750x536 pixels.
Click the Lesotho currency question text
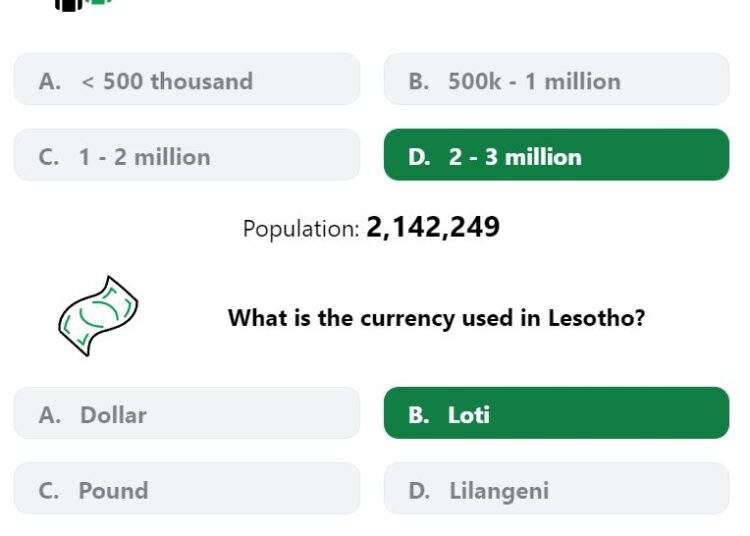(x=436, y=318)
